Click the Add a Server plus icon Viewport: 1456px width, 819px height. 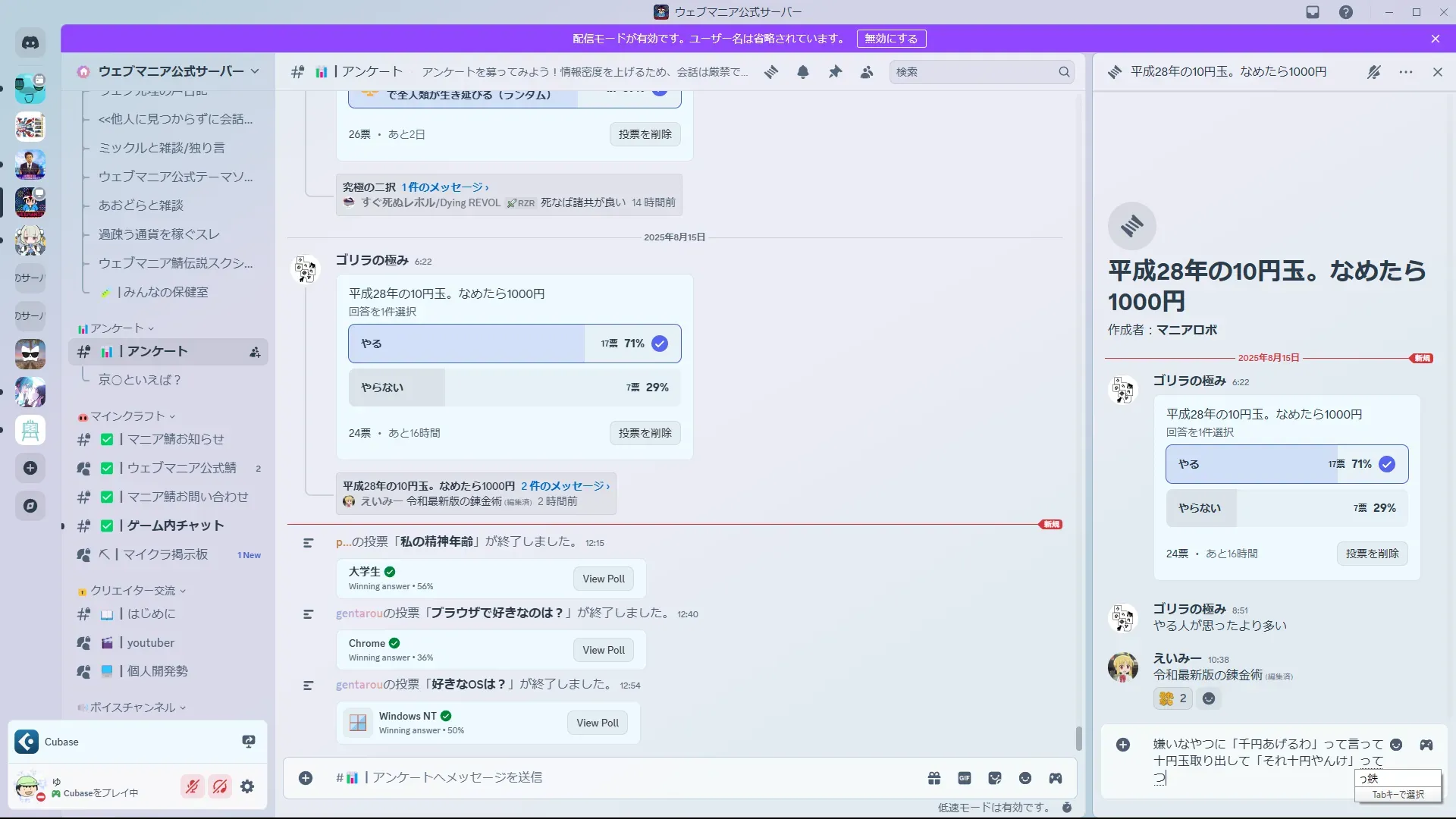(x=30, y=468)
